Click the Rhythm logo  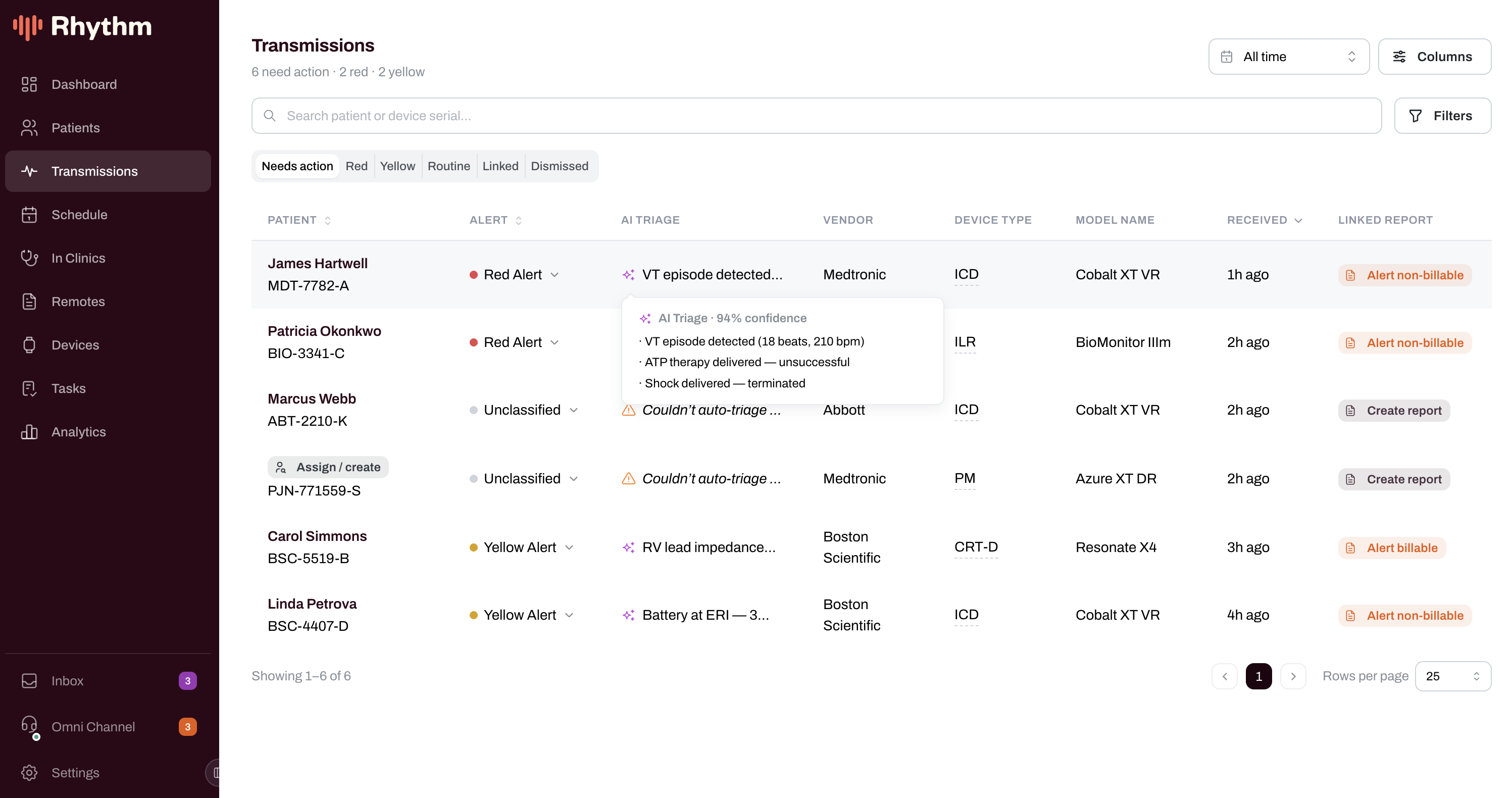click(82, 27)
